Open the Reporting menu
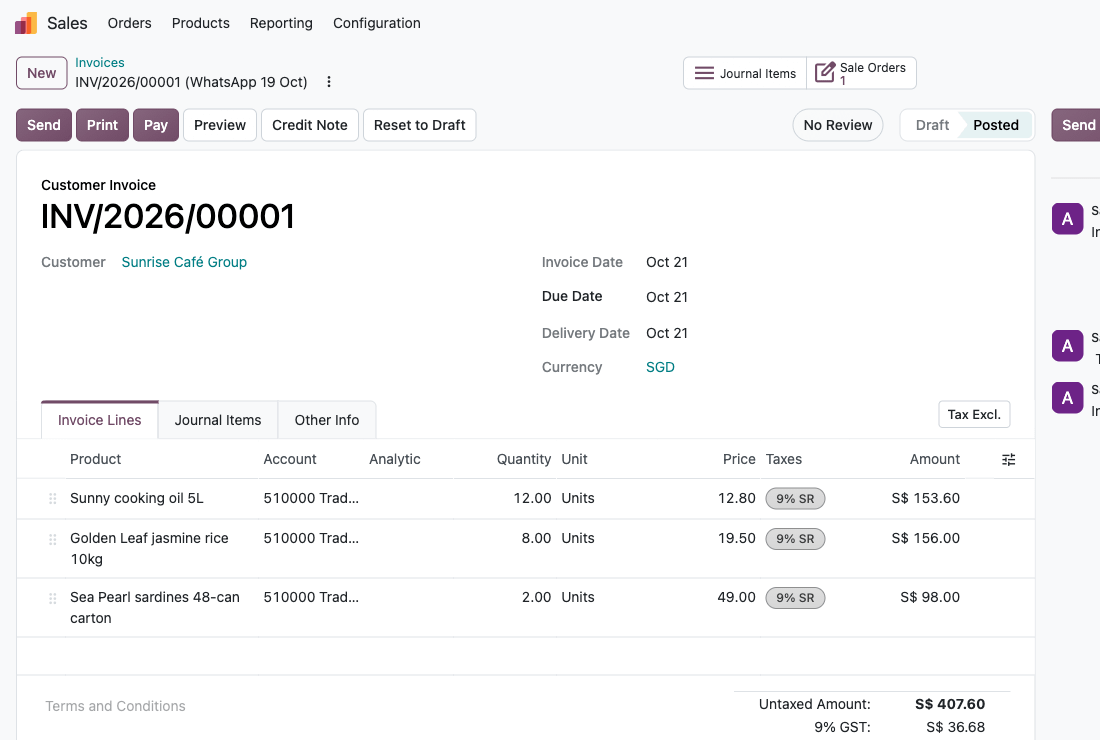This screenshot has height=740, width=1100. click(x=281, y=23)
